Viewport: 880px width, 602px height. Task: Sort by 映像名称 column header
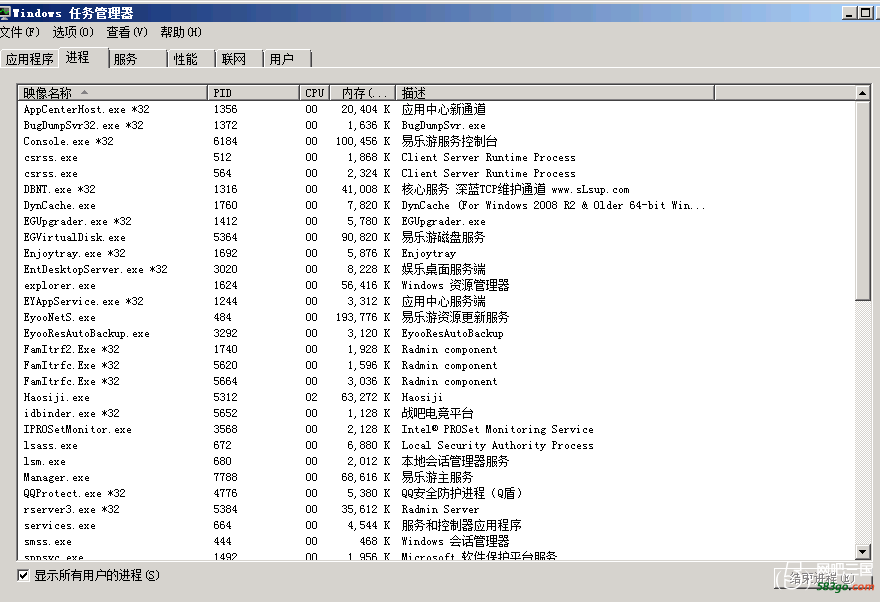(112, 93)
